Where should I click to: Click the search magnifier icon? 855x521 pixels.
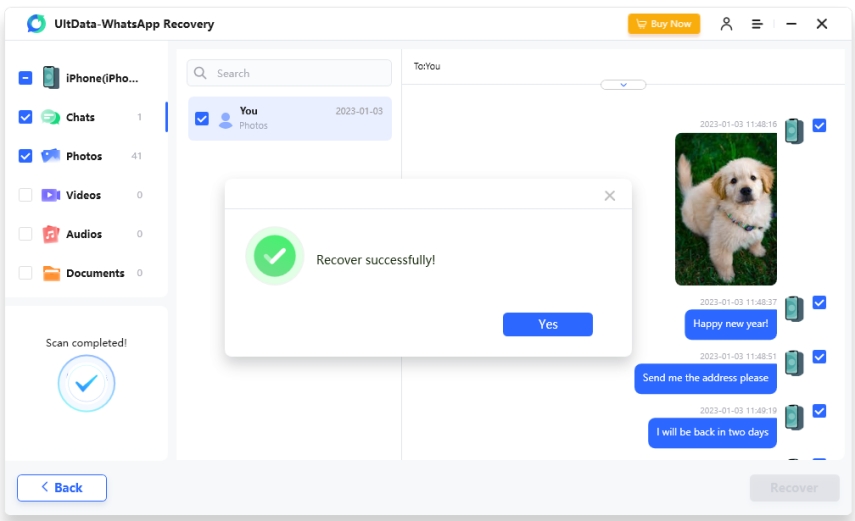click(x=200, y=73)
